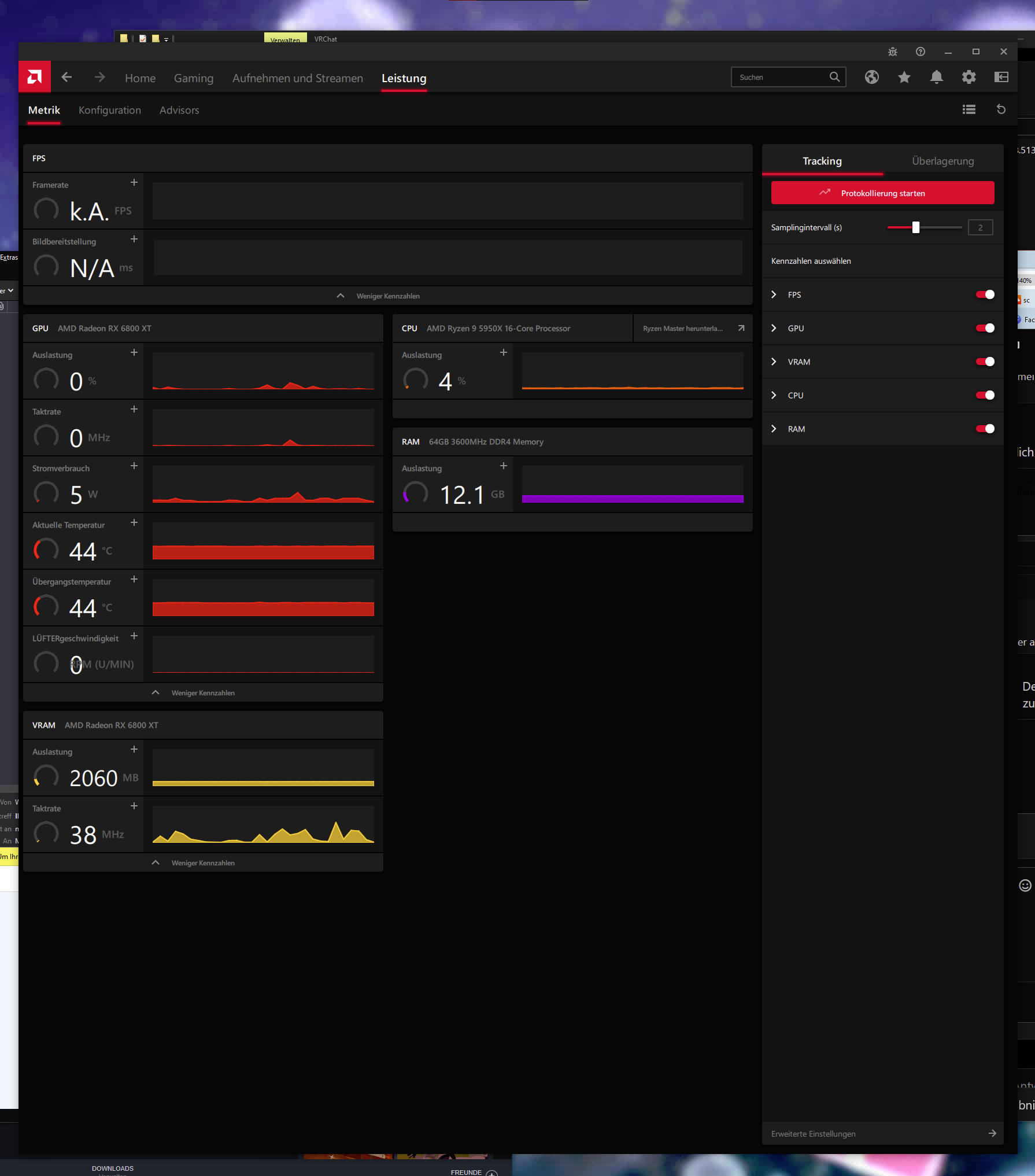Expand the GPU metrics chevron
The height and width of the screenshot is (1176, 1035).
click(x=774, y=328)
